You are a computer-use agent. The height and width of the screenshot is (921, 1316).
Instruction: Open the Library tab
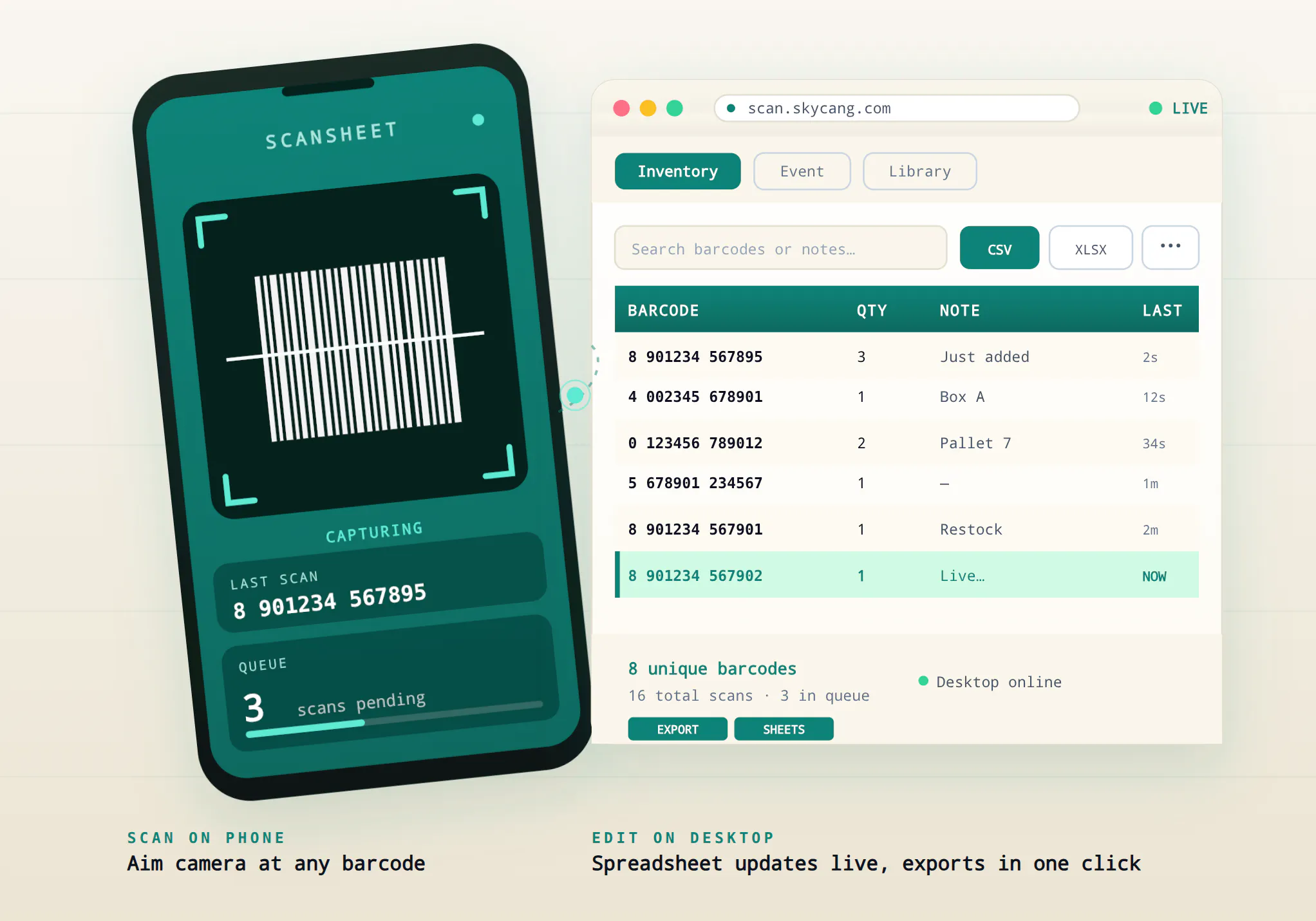tap(919, 171)
